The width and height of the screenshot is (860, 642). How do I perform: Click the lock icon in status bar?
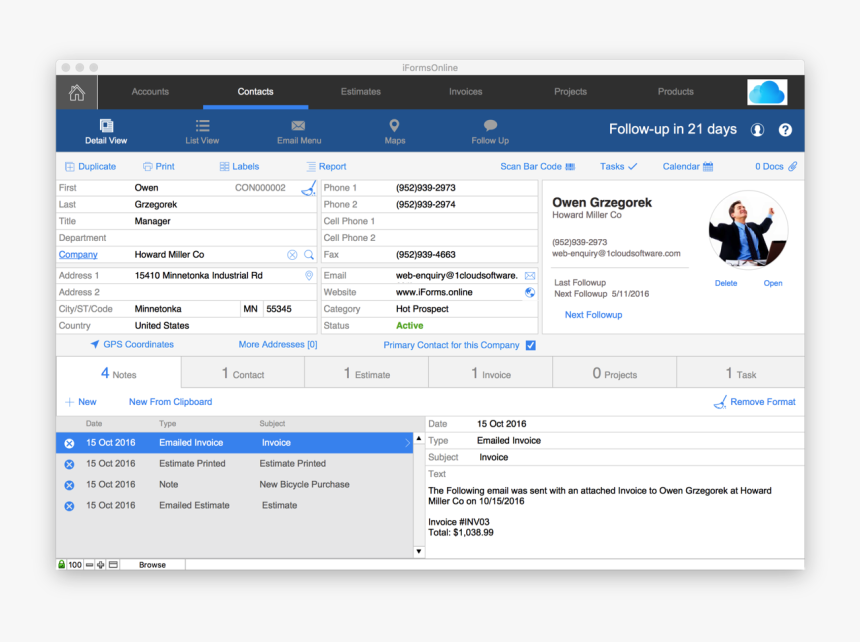(61, 564)
